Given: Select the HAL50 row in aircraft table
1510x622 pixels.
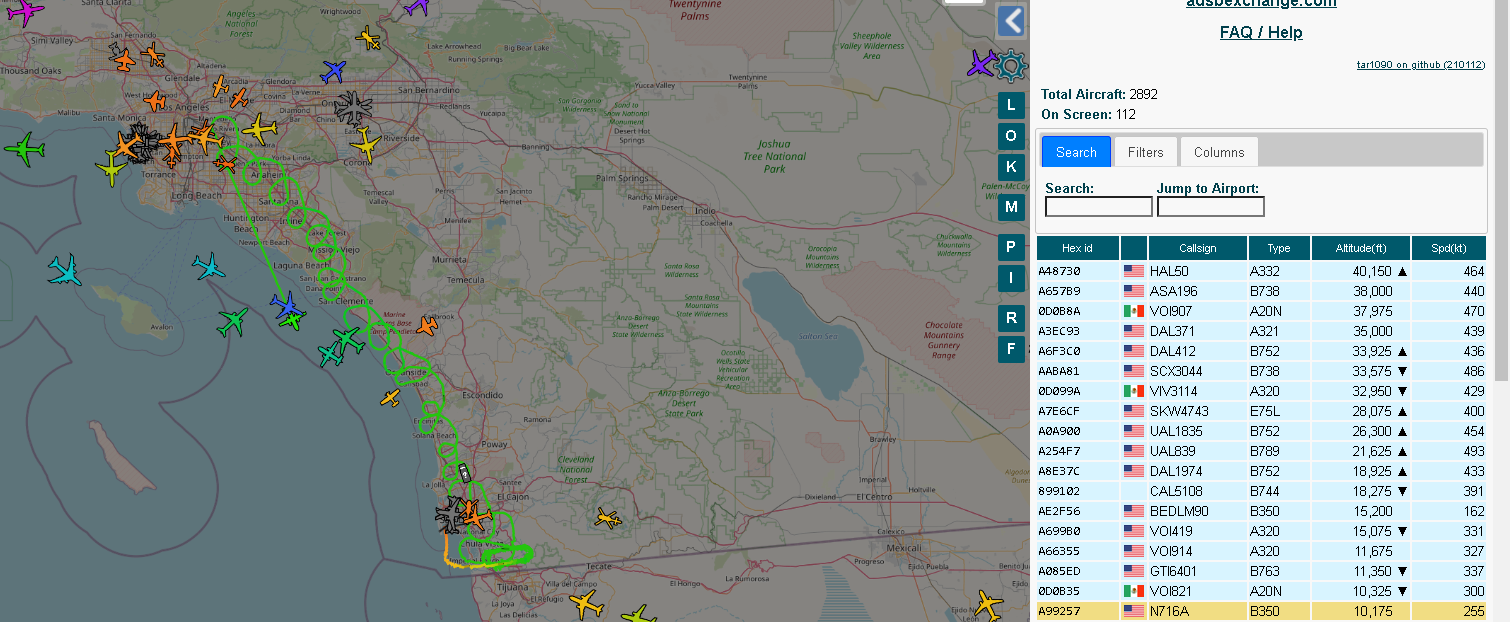Looking at the screenshot, I should click(x=1261, y=271).
